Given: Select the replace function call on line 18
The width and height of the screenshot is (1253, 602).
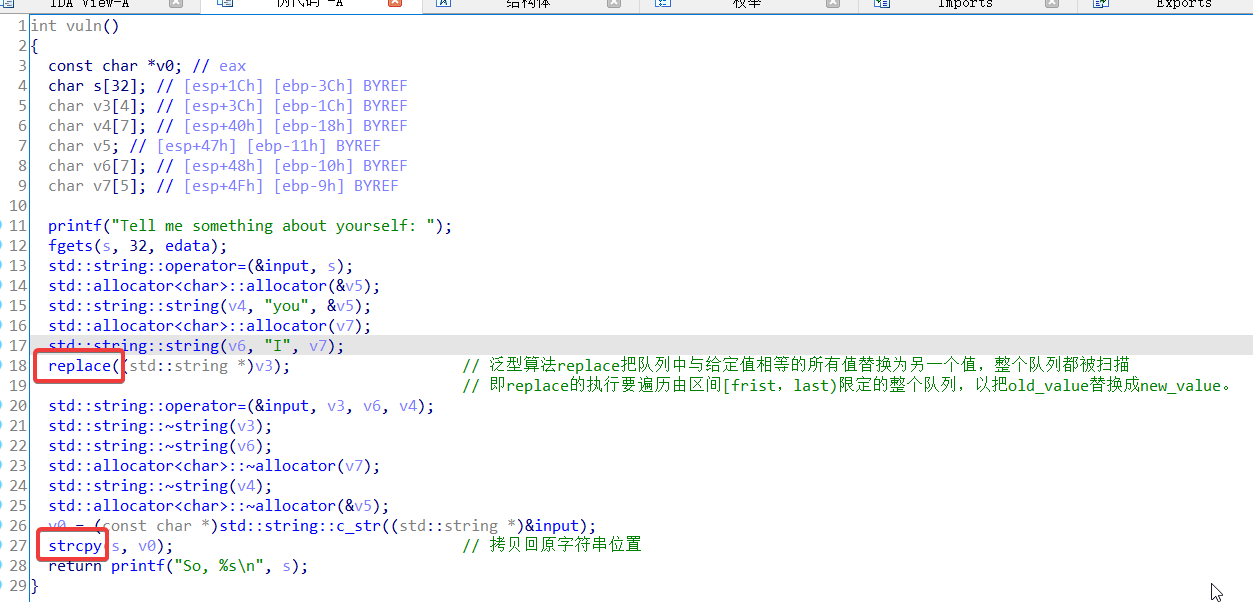Looking at the screenshot, I should click(x=79, y=366).
